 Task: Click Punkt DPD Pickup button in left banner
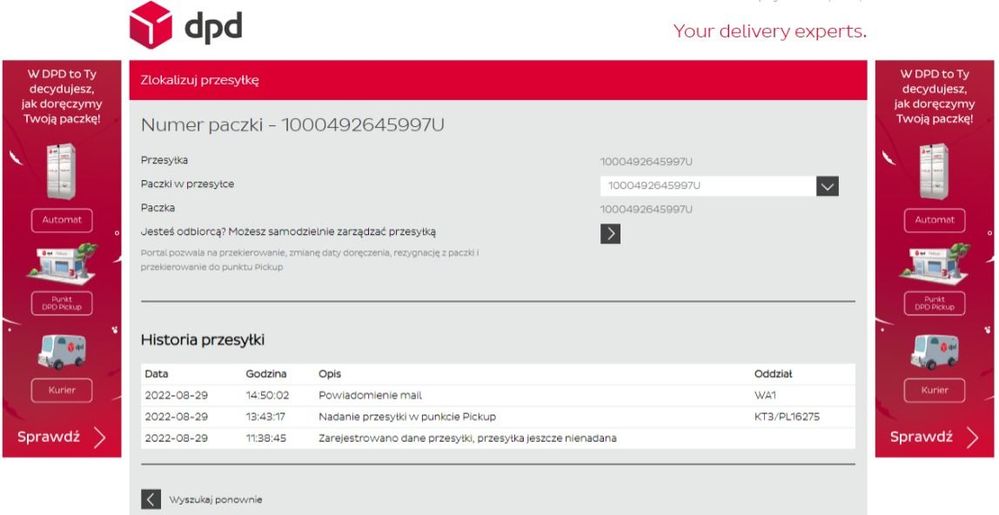pos(62,303)
